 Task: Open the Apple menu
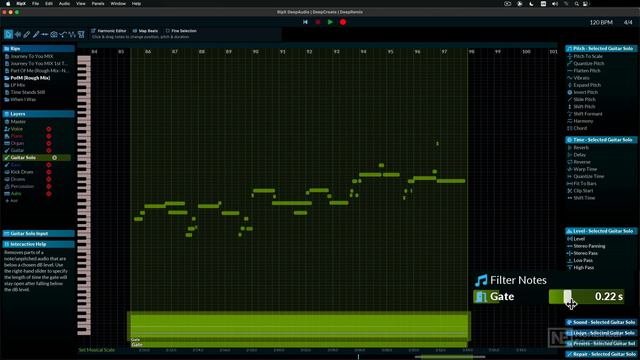[8, 4]
